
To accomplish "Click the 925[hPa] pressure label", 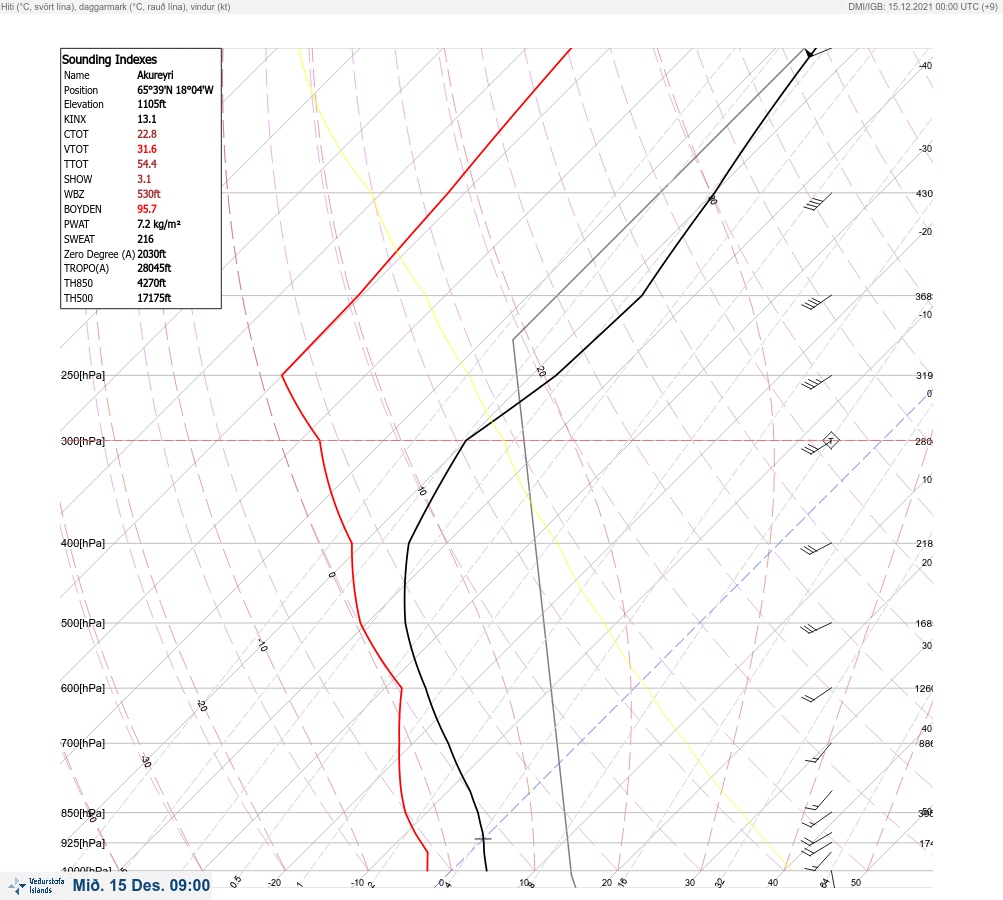I will (83, 843).
